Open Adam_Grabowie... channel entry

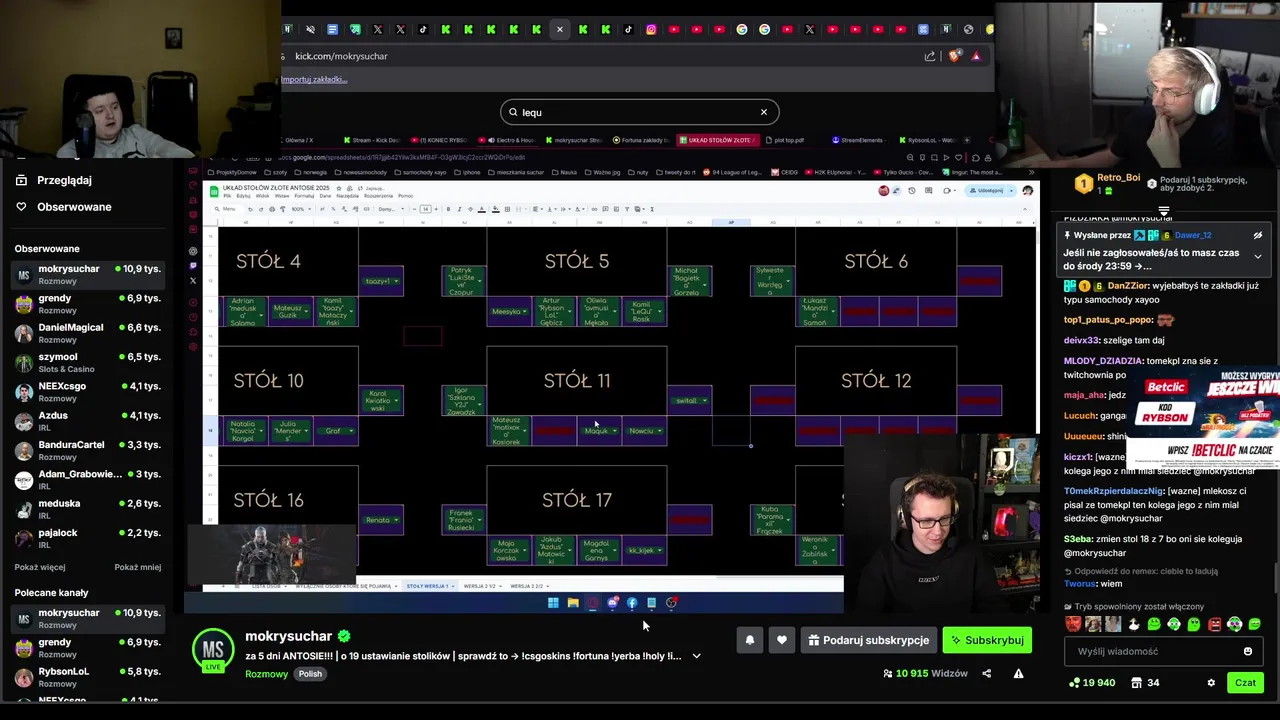pos(88,479)
